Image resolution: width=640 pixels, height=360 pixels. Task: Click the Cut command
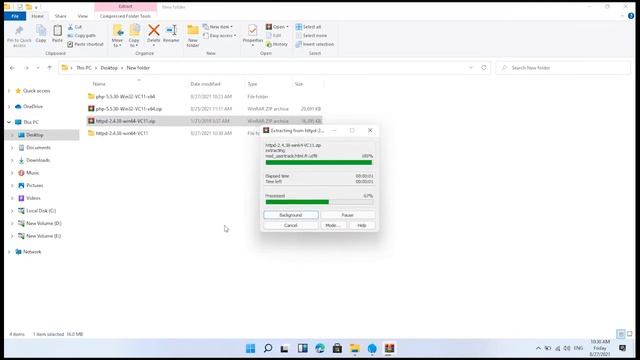pyautogui.click(x=75, y=27)
